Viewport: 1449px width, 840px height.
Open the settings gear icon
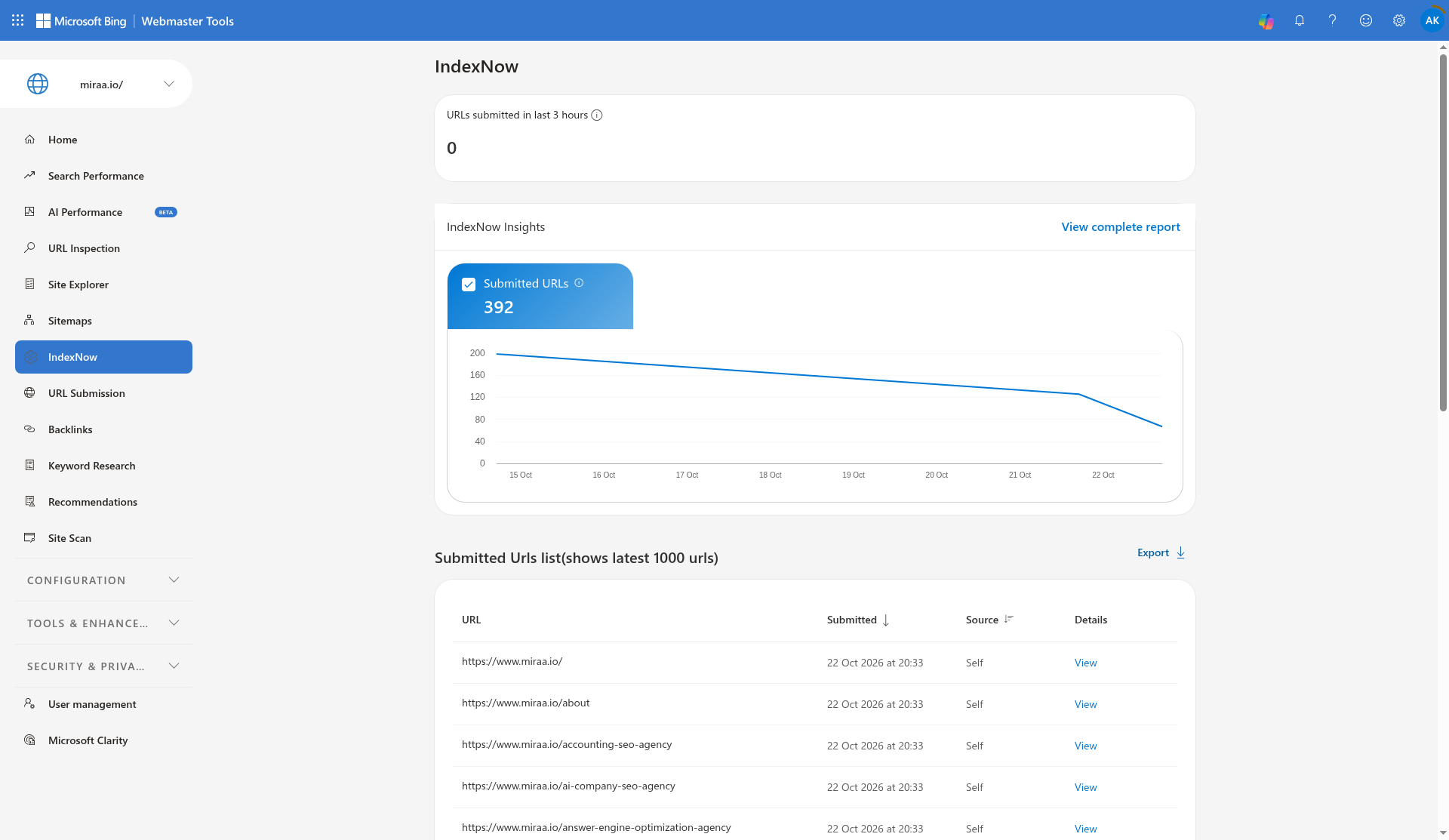point(1399,21)
